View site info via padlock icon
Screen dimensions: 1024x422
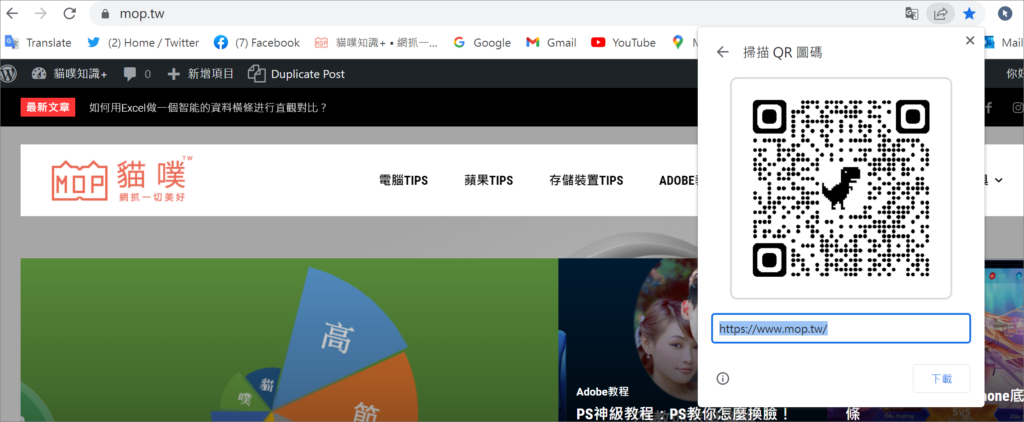coord(103,14)
